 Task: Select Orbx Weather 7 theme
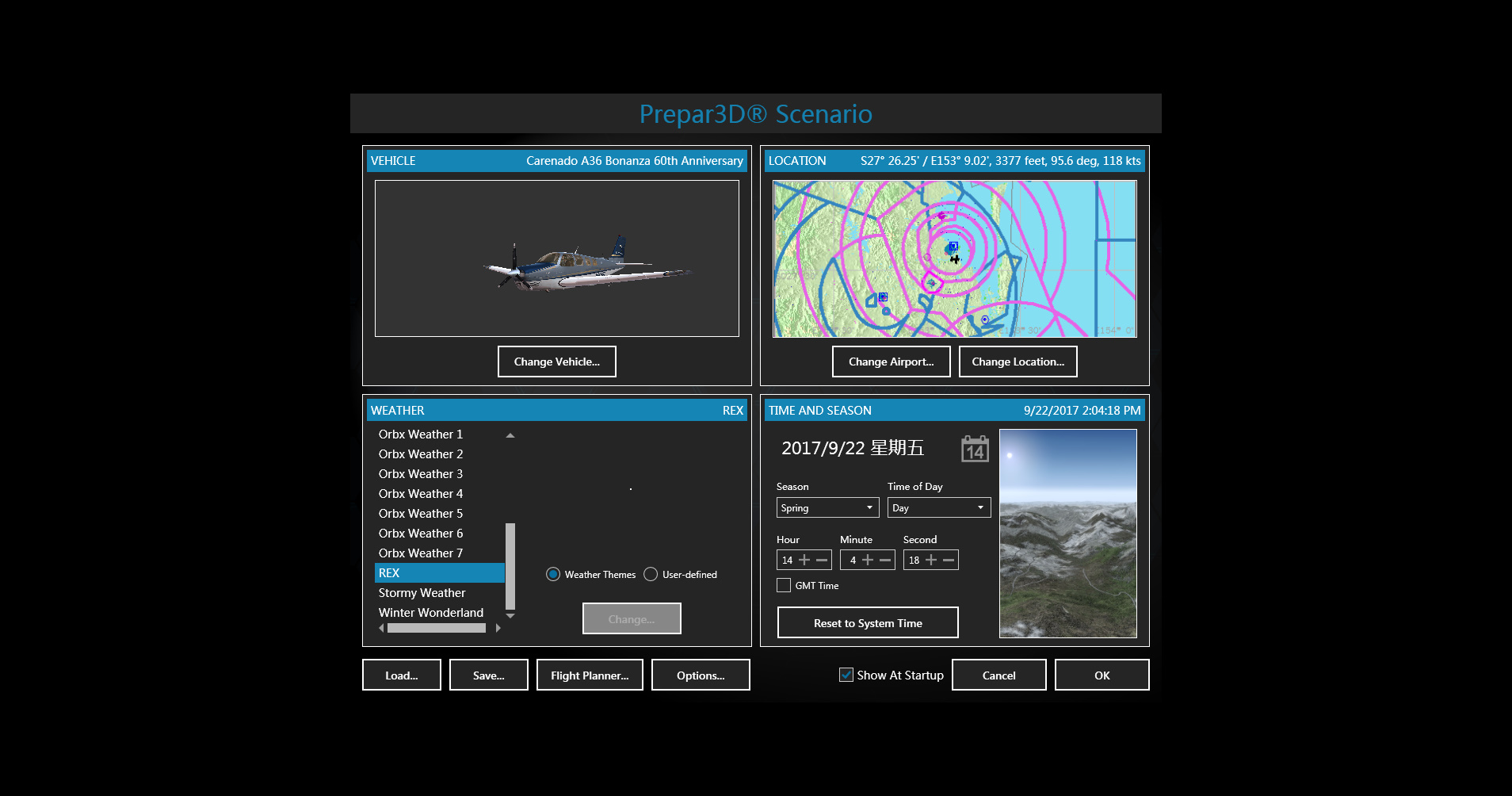pos(439,553)
